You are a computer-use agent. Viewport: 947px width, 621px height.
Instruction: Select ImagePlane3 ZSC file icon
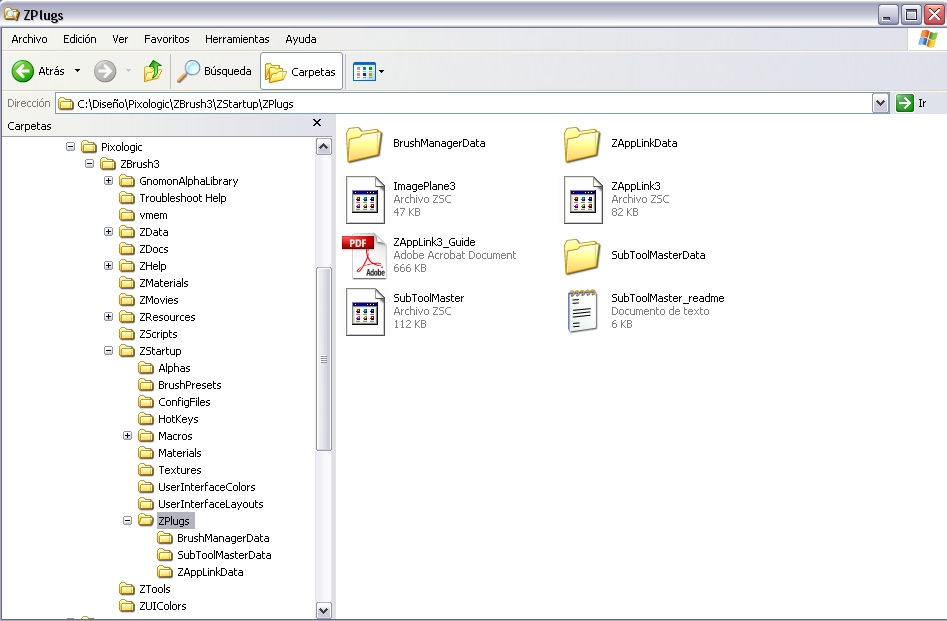pyautogui.click(x=365, y=200)
